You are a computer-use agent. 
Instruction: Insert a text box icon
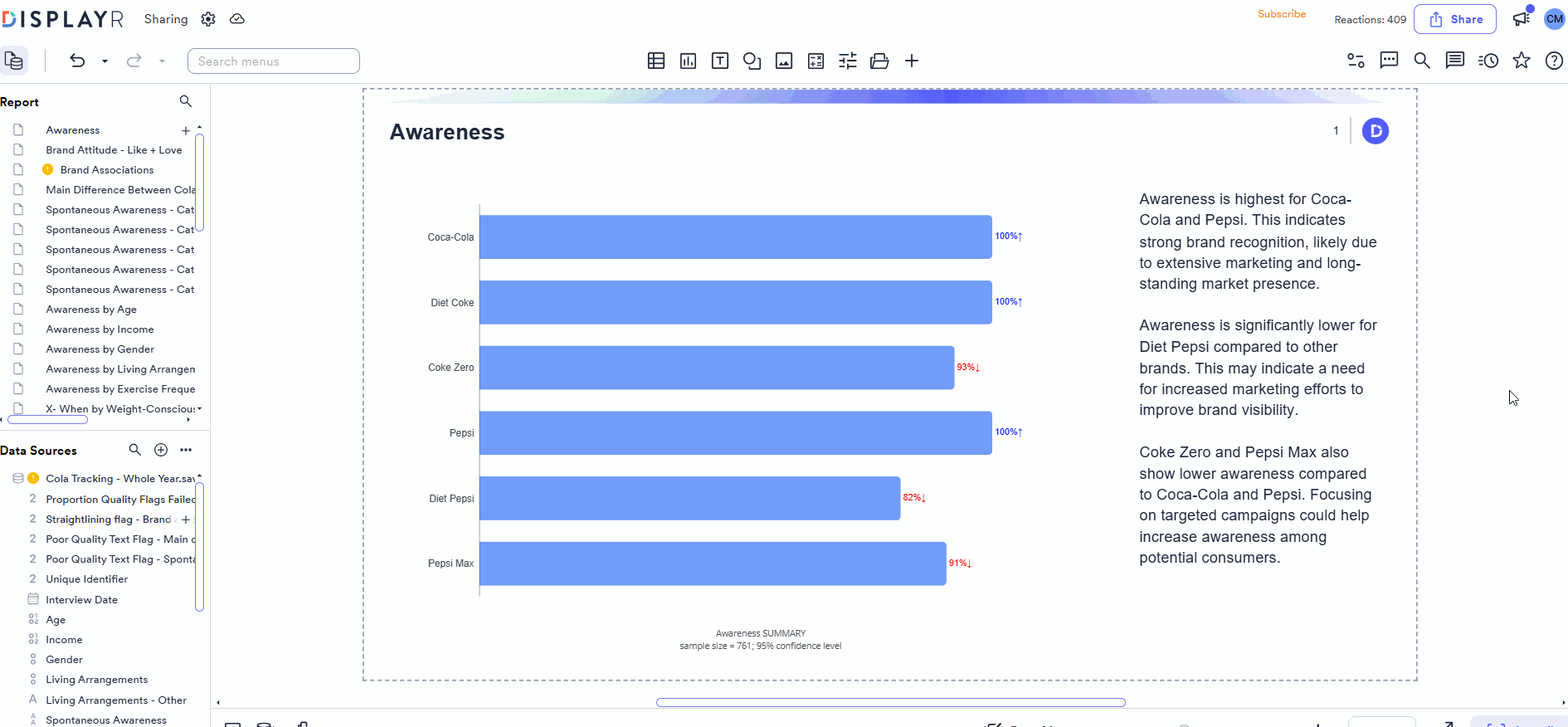point(720,61)
